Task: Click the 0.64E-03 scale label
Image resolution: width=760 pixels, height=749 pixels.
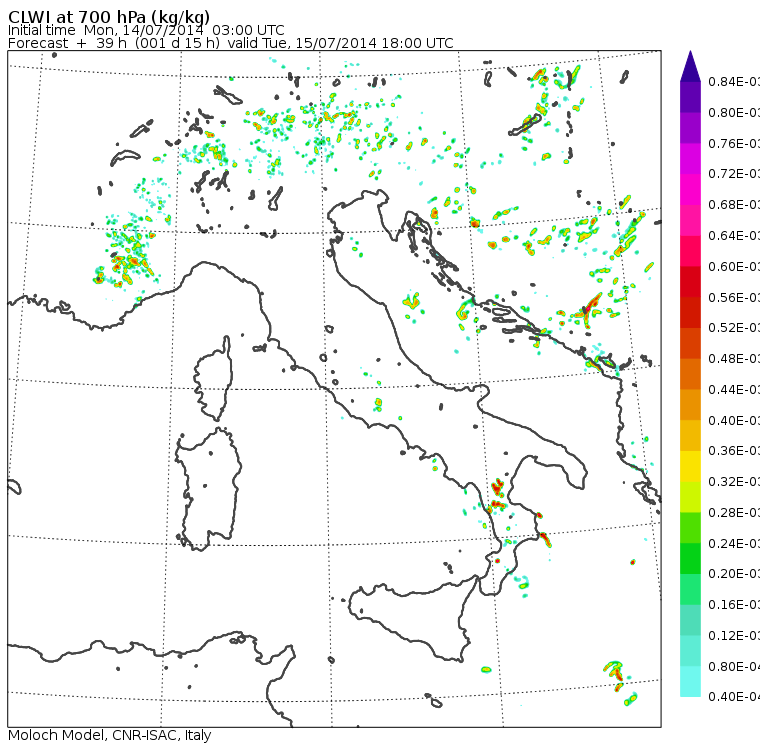Action: (x=734, y=236)
